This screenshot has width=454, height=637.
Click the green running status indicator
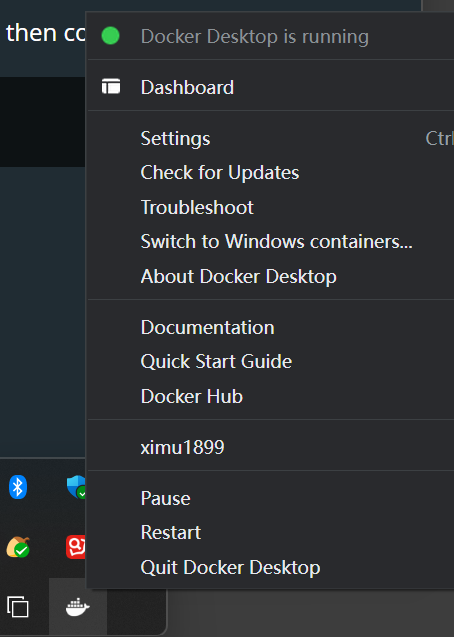point(110,36)
